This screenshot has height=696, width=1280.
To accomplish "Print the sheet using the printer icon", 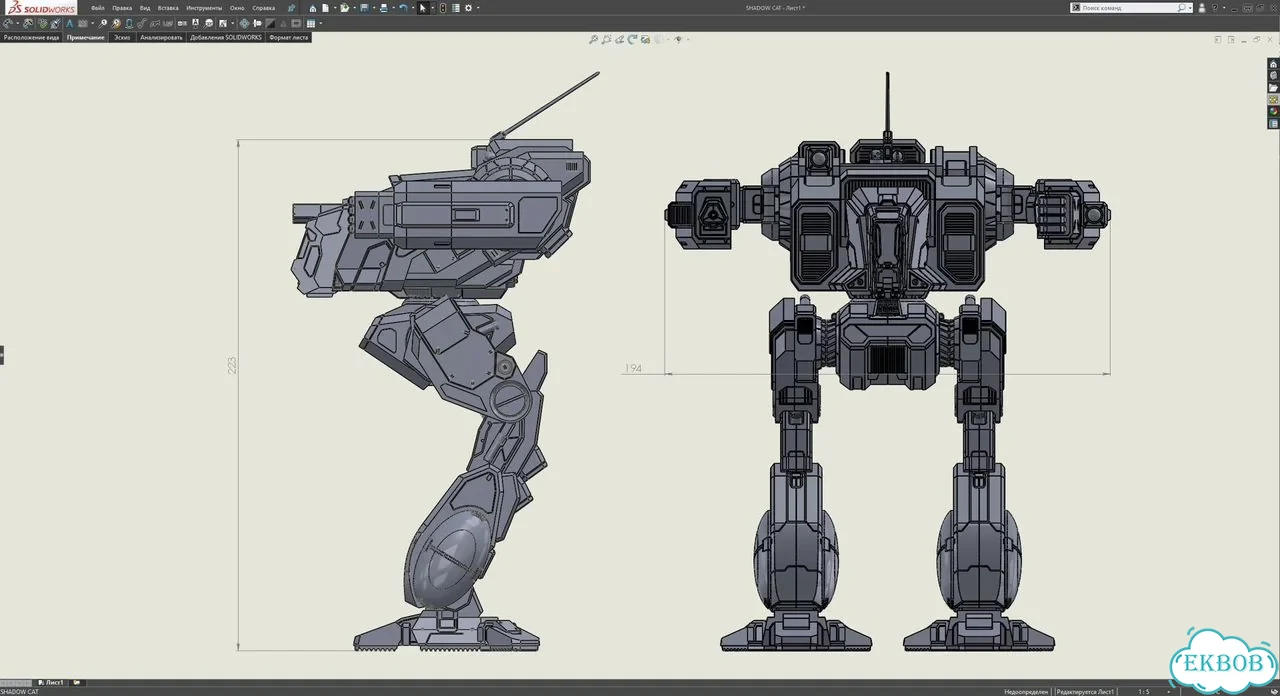I will click(x=384, y=8).
